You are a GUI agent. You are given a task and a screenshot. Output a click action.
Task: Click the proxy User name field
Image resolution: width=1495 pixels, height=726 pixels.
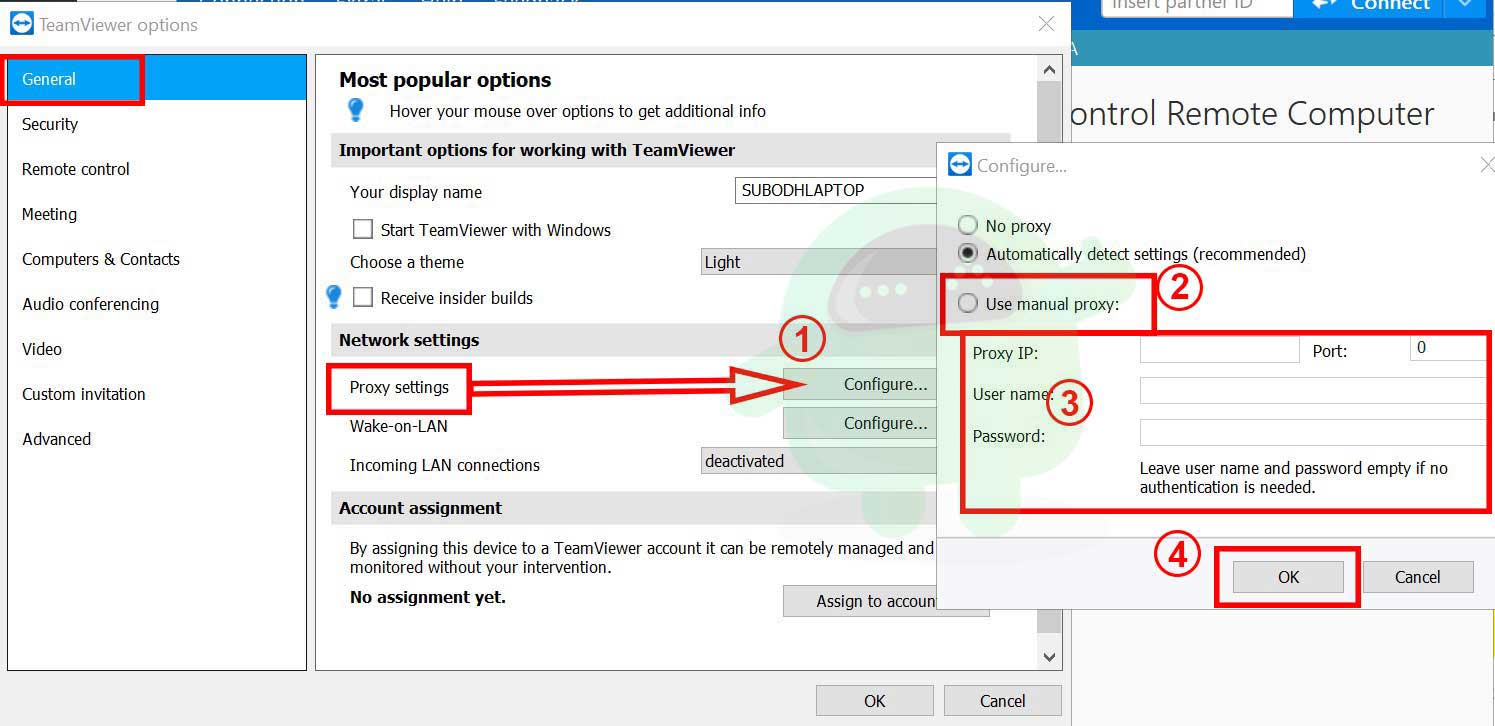pos(1313,391)
